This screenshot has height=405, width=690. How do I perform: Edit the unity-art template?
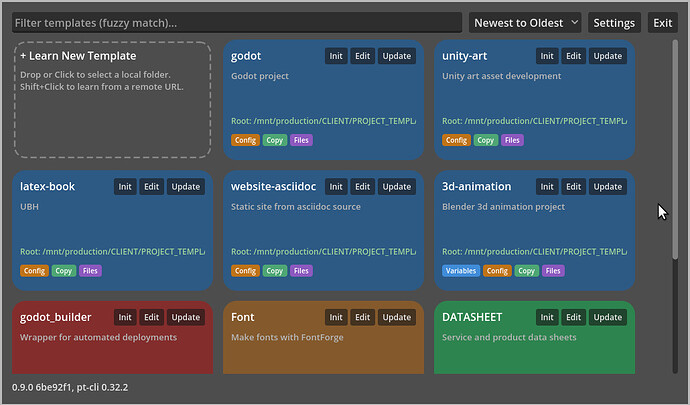[x=573, y=56]
